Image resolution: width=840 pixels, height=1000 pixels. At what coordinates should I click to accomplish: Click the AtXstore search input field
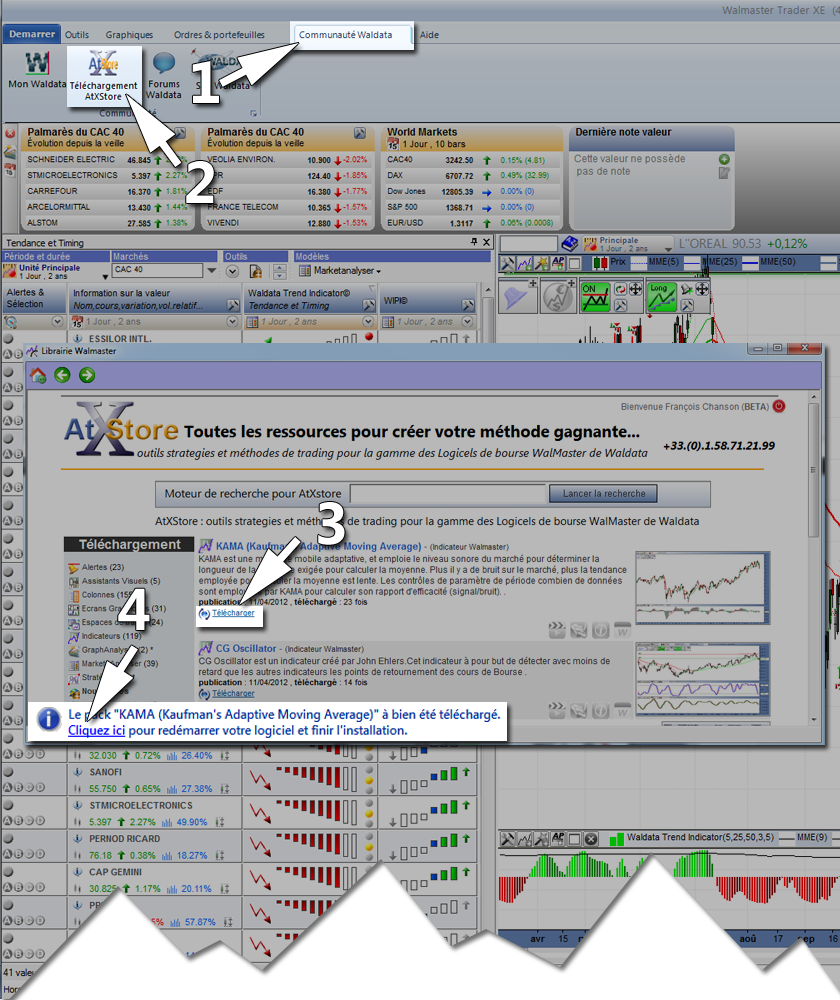point(448,494)
